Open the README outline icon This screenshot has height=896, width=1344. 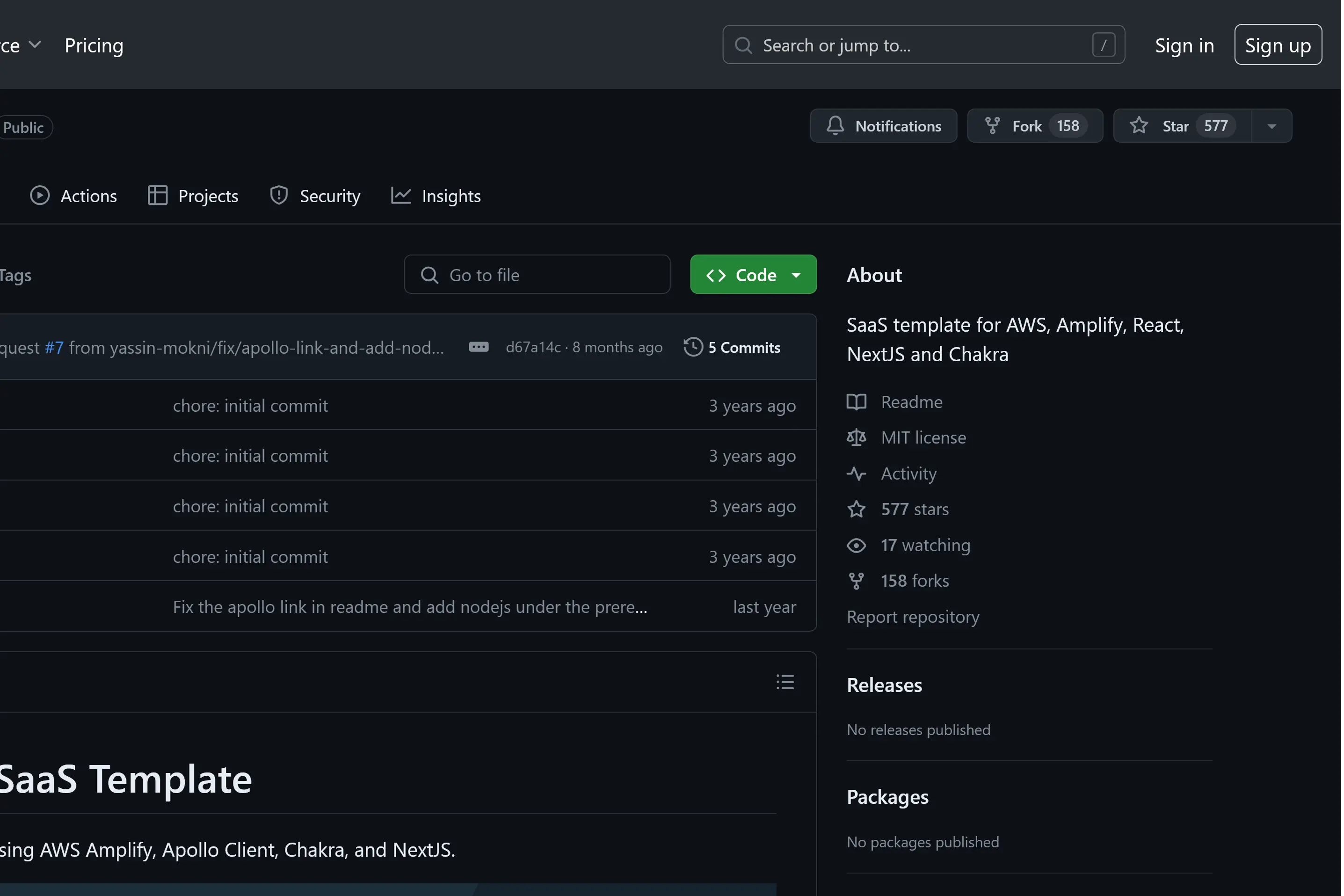click(x=785, y=682)
